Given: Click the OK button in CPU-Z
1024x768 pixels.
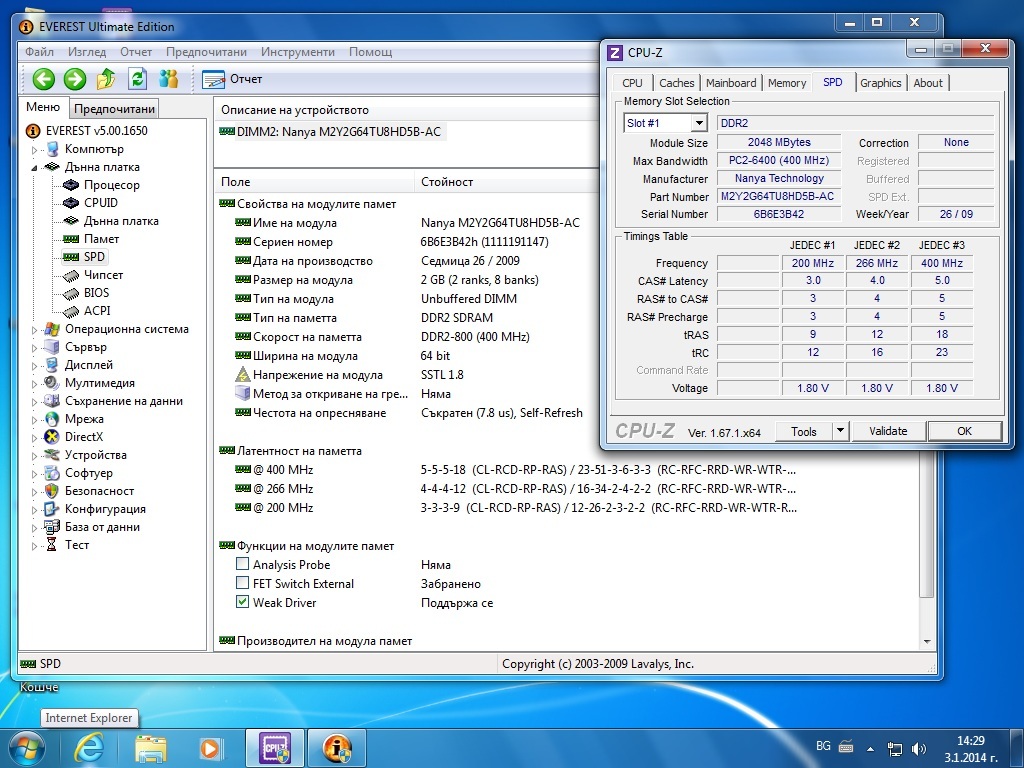Looking at the screenshot, I should (x=965, y=431).
